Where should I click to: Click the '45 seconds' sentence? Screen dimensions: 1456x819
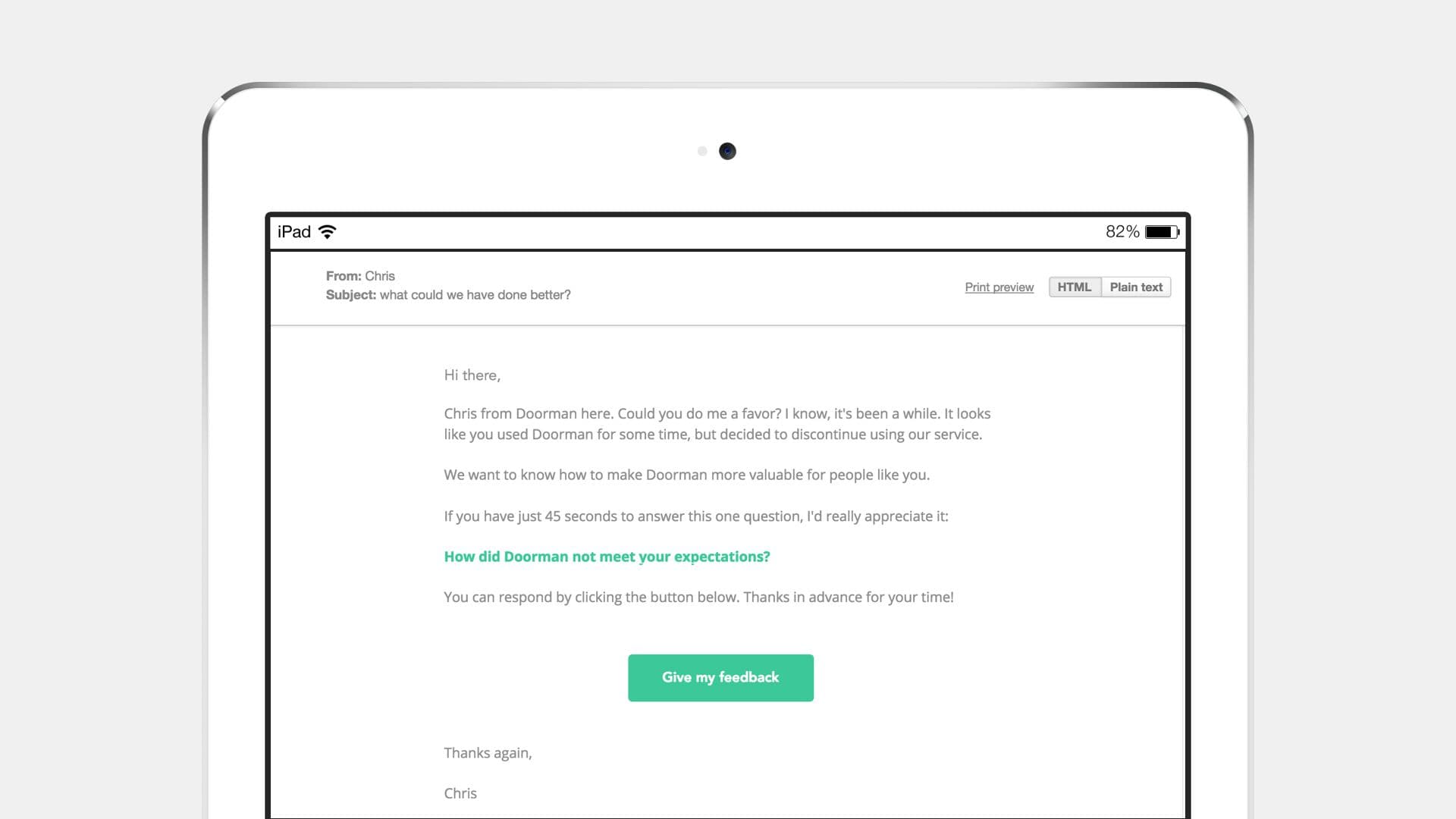[x=695, y=516]
